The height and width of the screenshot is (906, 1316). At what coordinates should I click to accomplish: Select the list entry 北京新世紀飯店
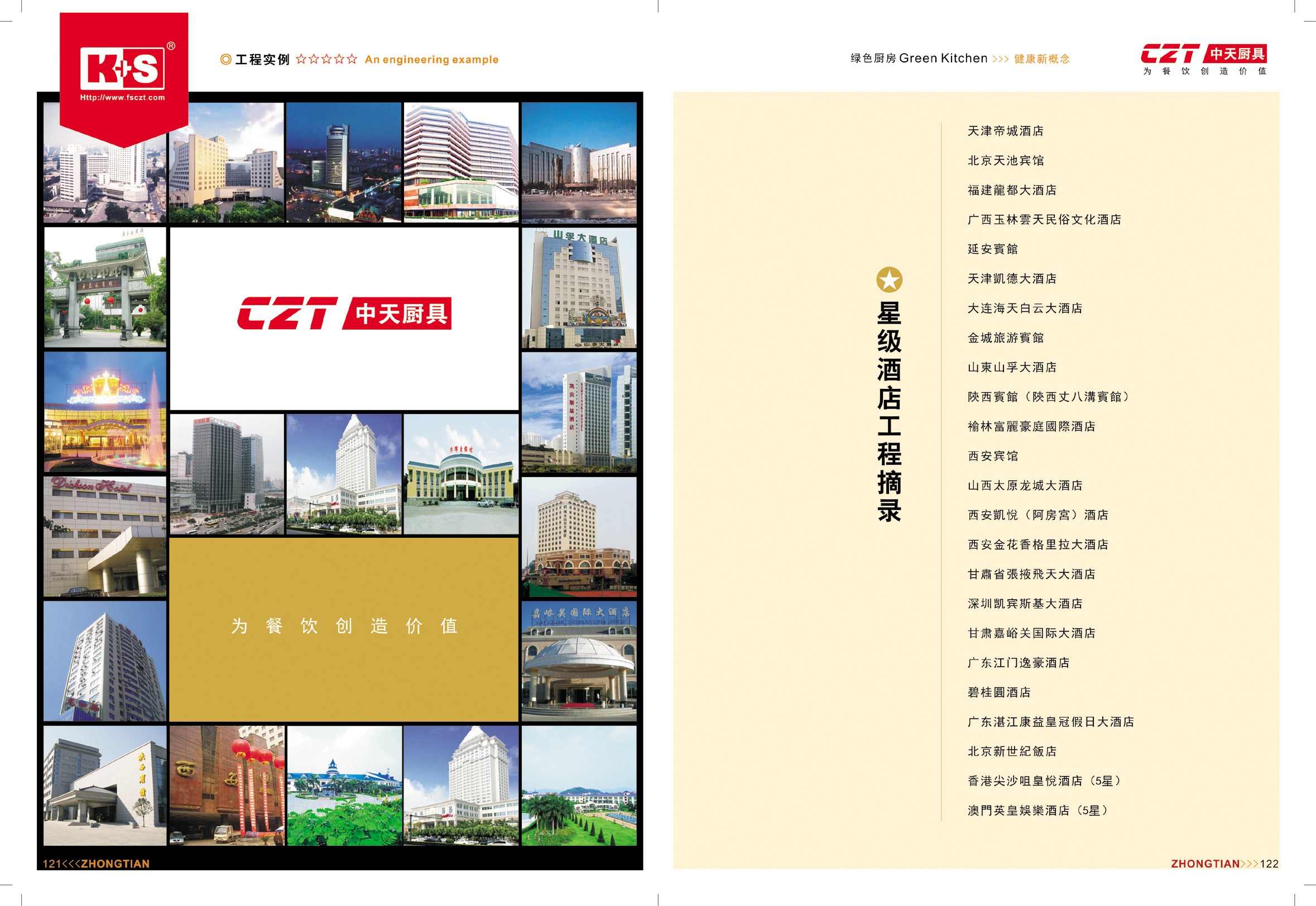coord(1012,751)
